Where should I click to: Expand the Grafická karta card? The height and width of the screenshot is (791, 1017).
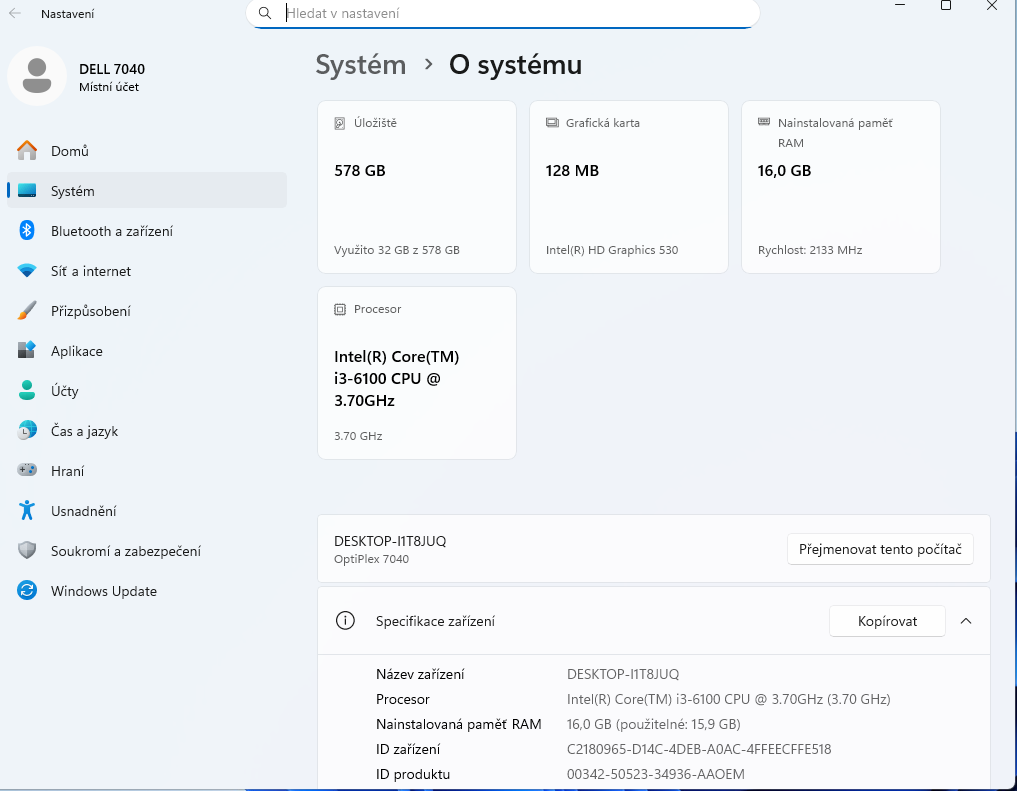coord(628,186)
